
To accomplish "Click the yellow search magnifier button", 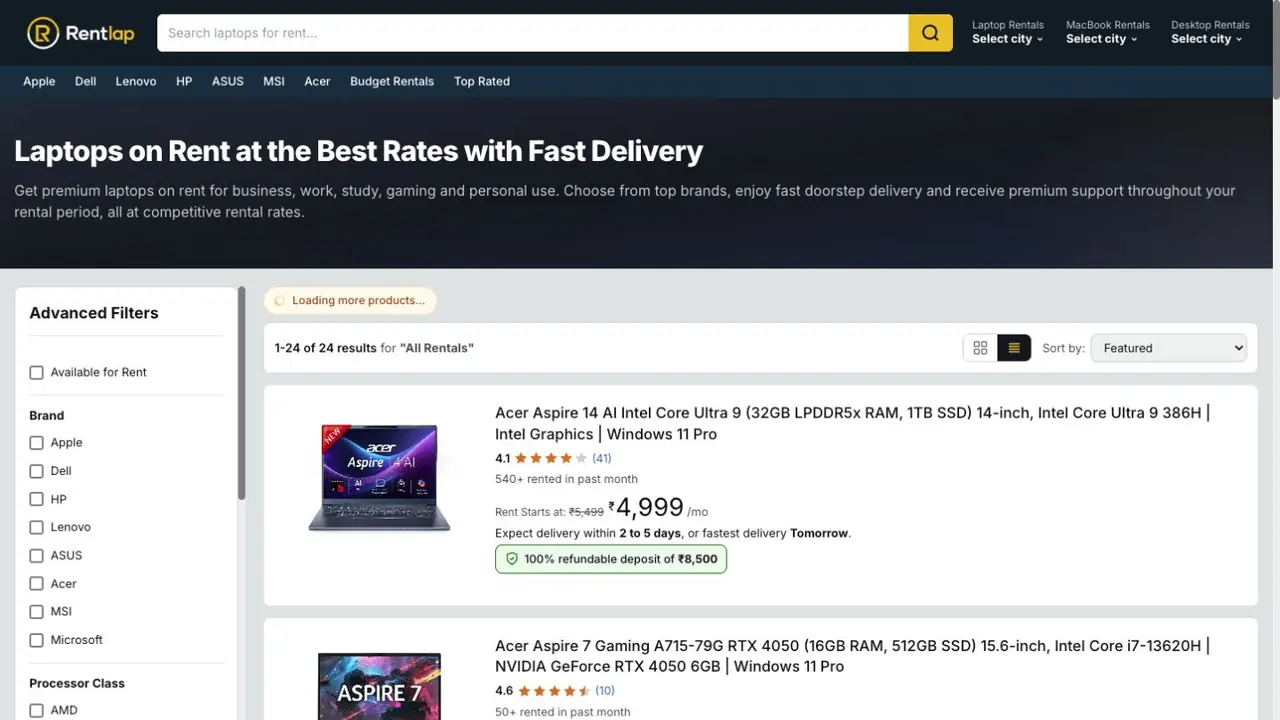I will click(x=930, y=33).
